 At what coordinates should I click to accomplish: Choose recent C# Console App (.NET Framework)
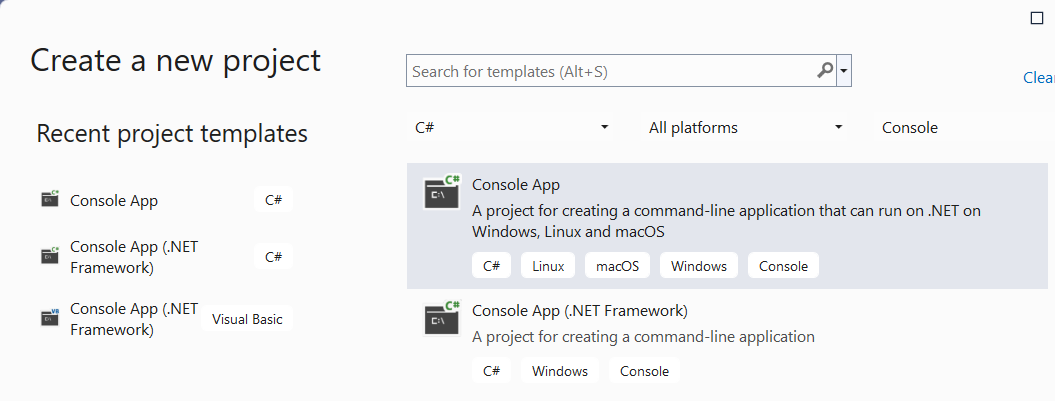(x=166, y=257)
